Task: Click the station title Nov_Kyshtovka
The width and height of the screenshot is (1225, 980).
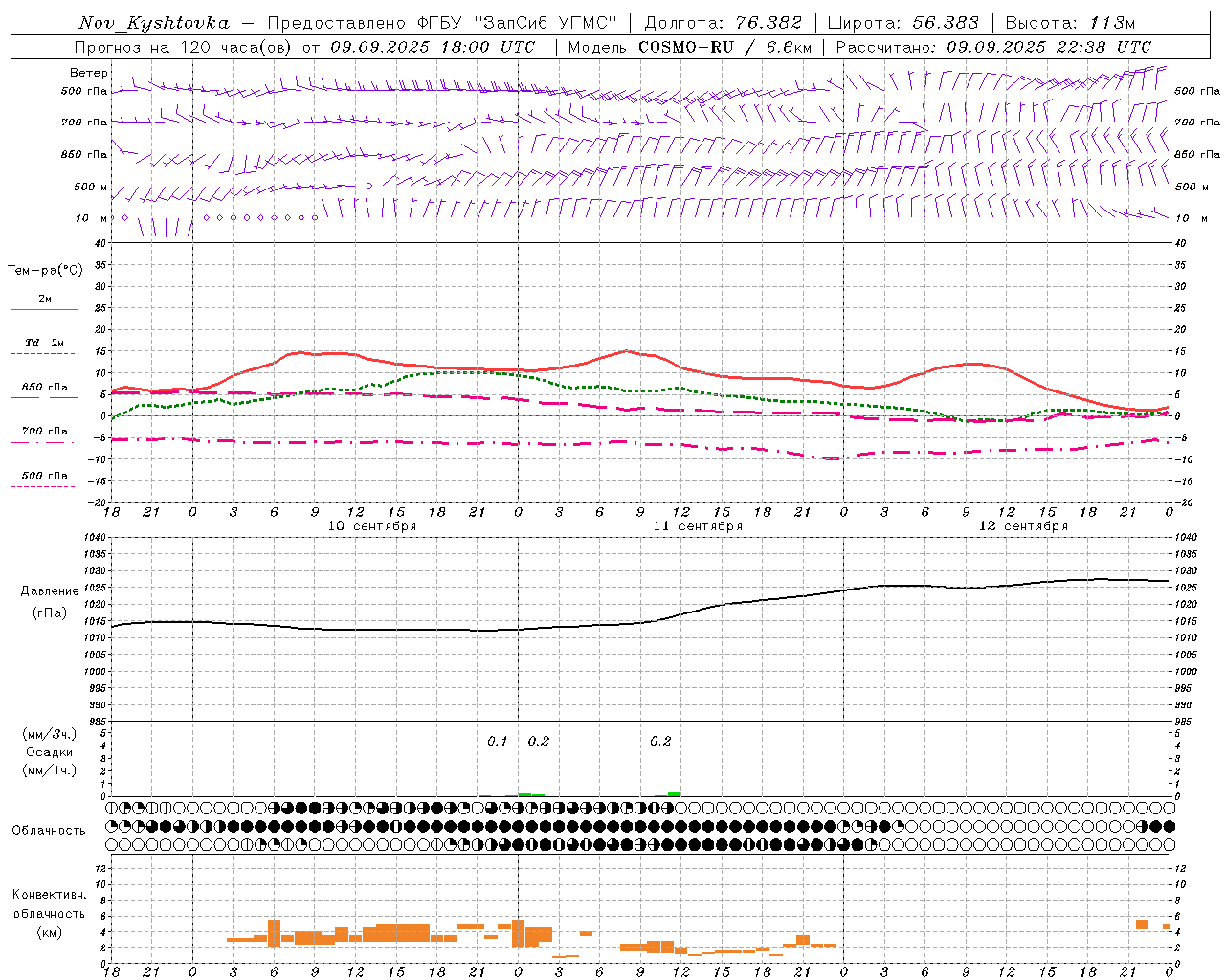Action: click(154, 23)
